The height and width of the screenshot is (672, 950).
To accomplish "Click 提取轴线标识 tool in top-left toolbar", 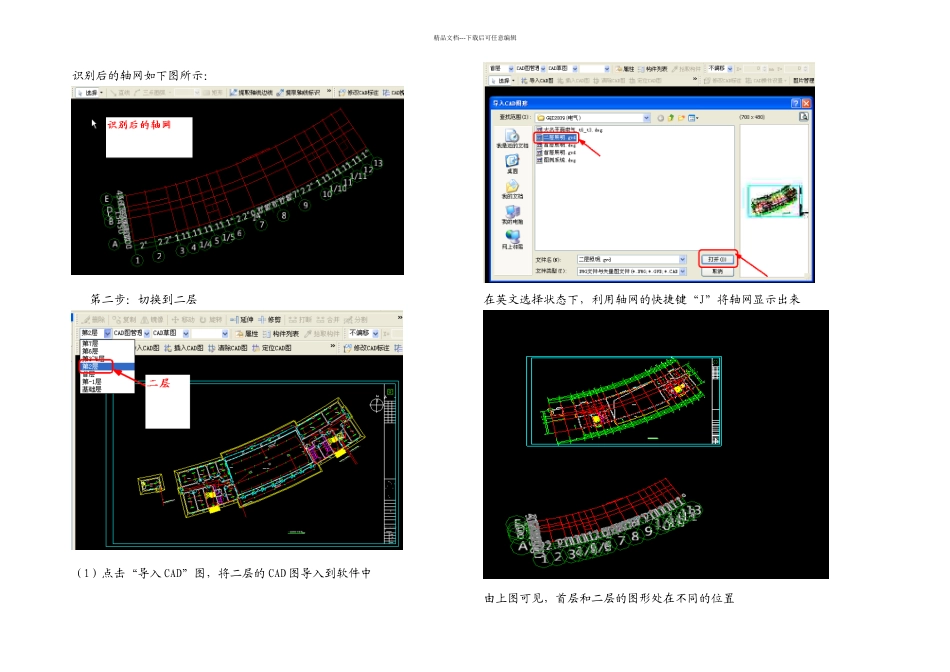I will pos(300,93).
